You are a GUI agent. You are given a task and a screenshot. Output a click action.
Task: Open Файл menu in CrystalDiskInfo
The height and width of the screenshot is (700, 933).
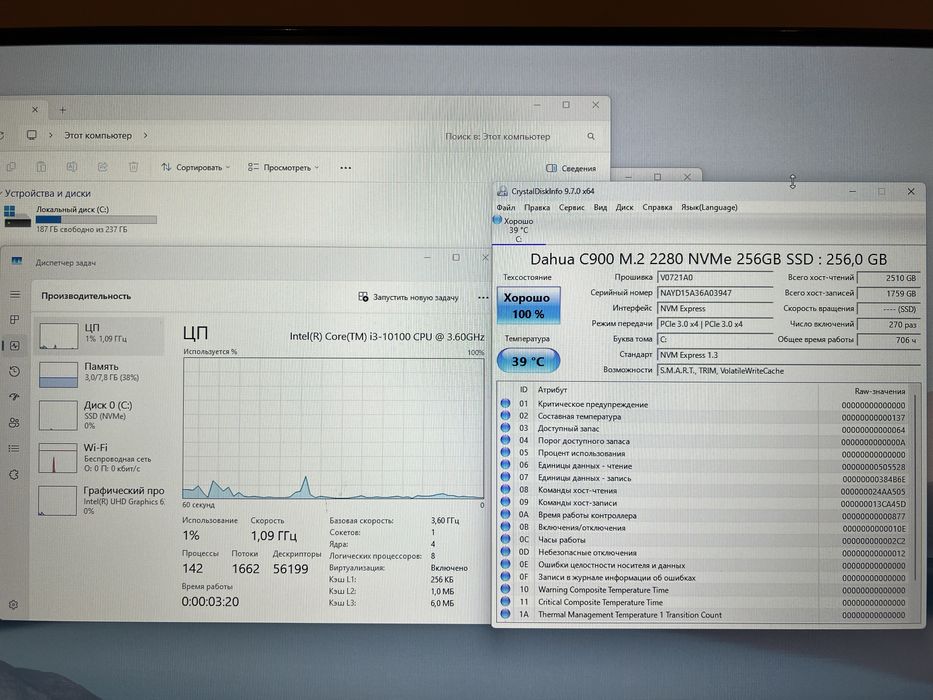(x=506, y=208)
